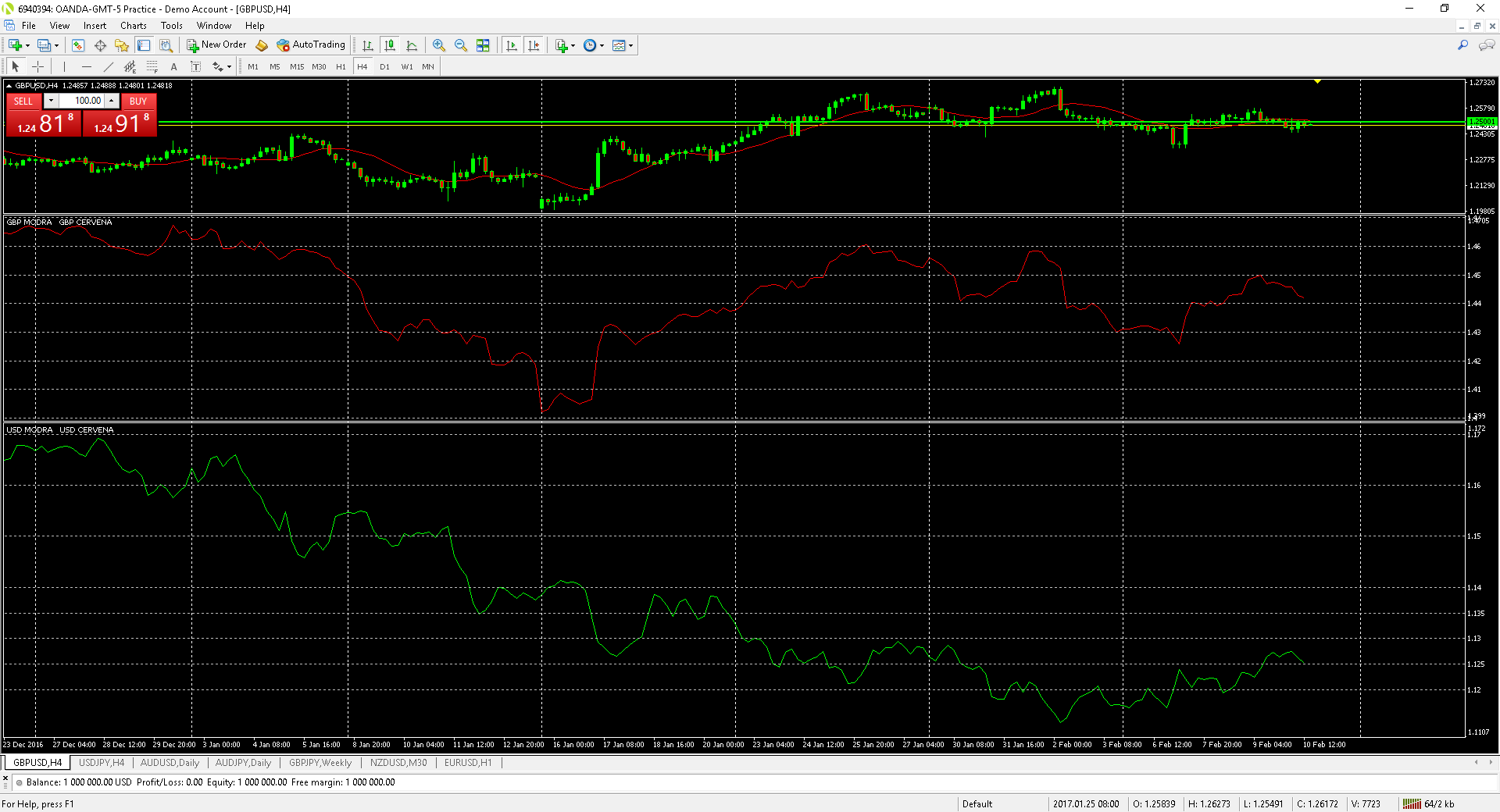Switch to H1 timeframe
Image resolution: width=1500 pixels, height=812 pixels.
pyautogui.click(x=341, y=66)
